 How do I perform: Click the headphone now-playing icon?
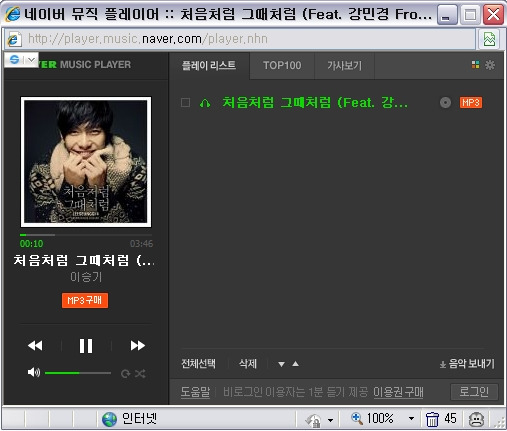coord(205,103)
